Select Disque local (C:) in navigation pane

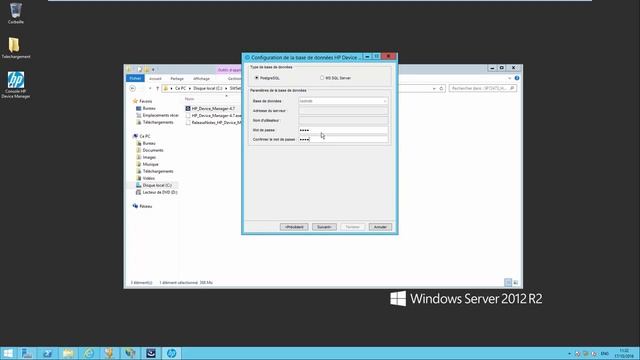click(x=154, y=185)
